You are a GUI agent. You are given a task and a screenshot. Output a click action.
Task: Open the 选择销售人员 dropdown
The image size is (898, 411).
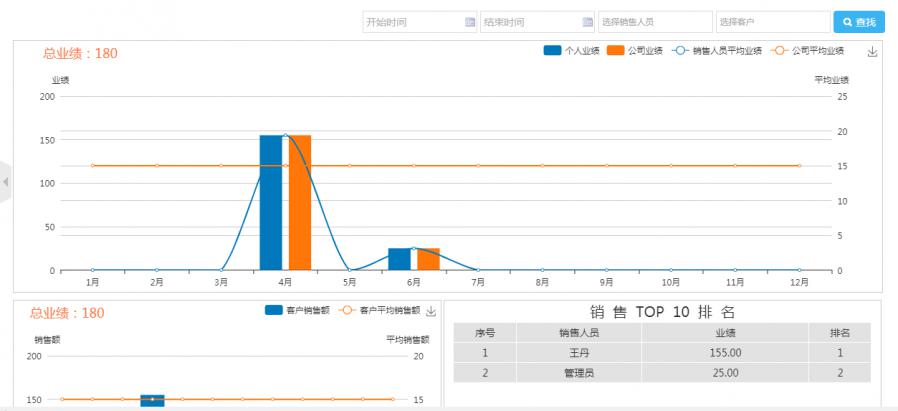click(x=654, y=22)
